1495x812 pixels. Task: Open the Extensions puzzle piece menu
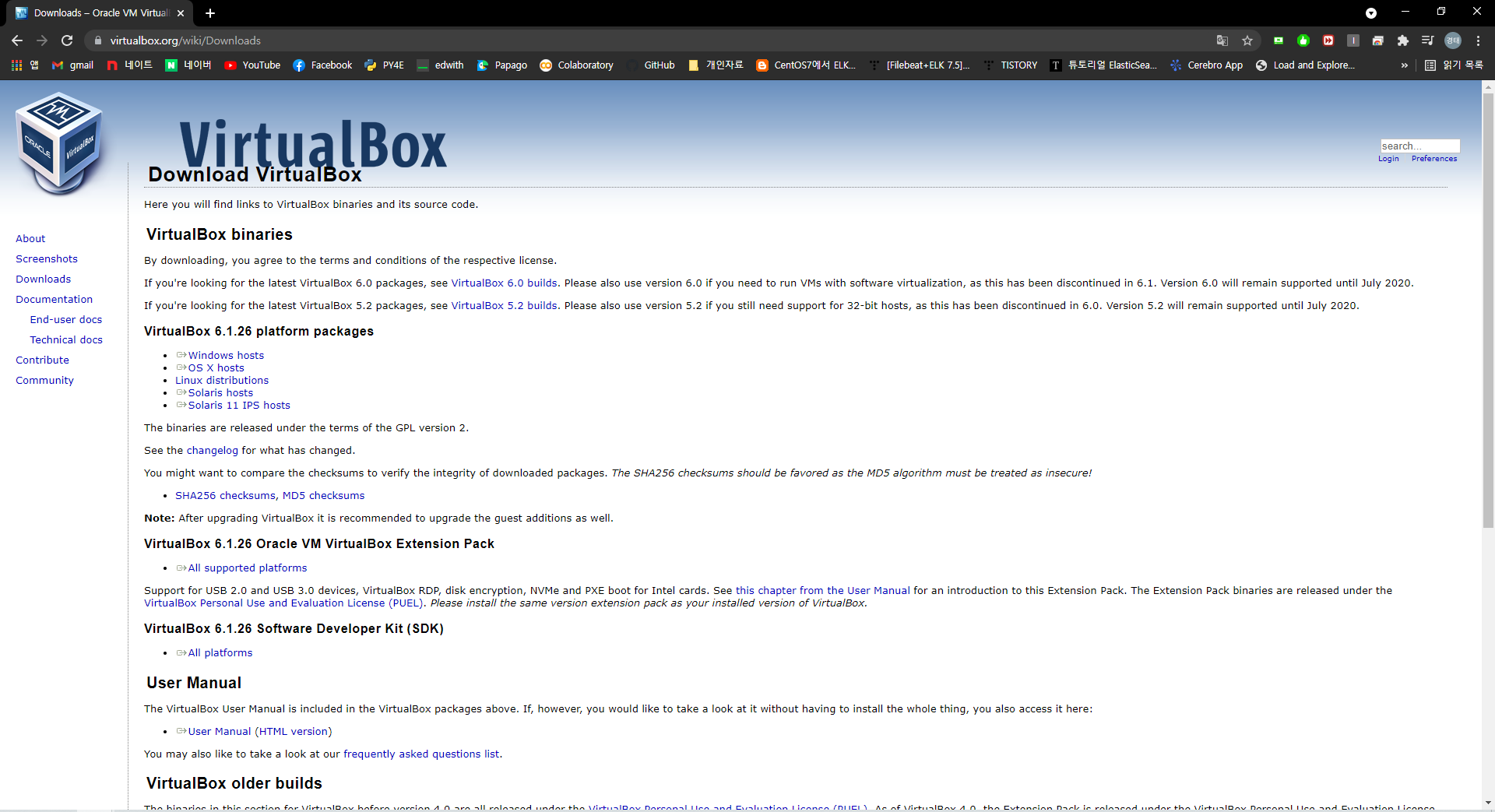pyautogui.click(x=1403, y=40)
